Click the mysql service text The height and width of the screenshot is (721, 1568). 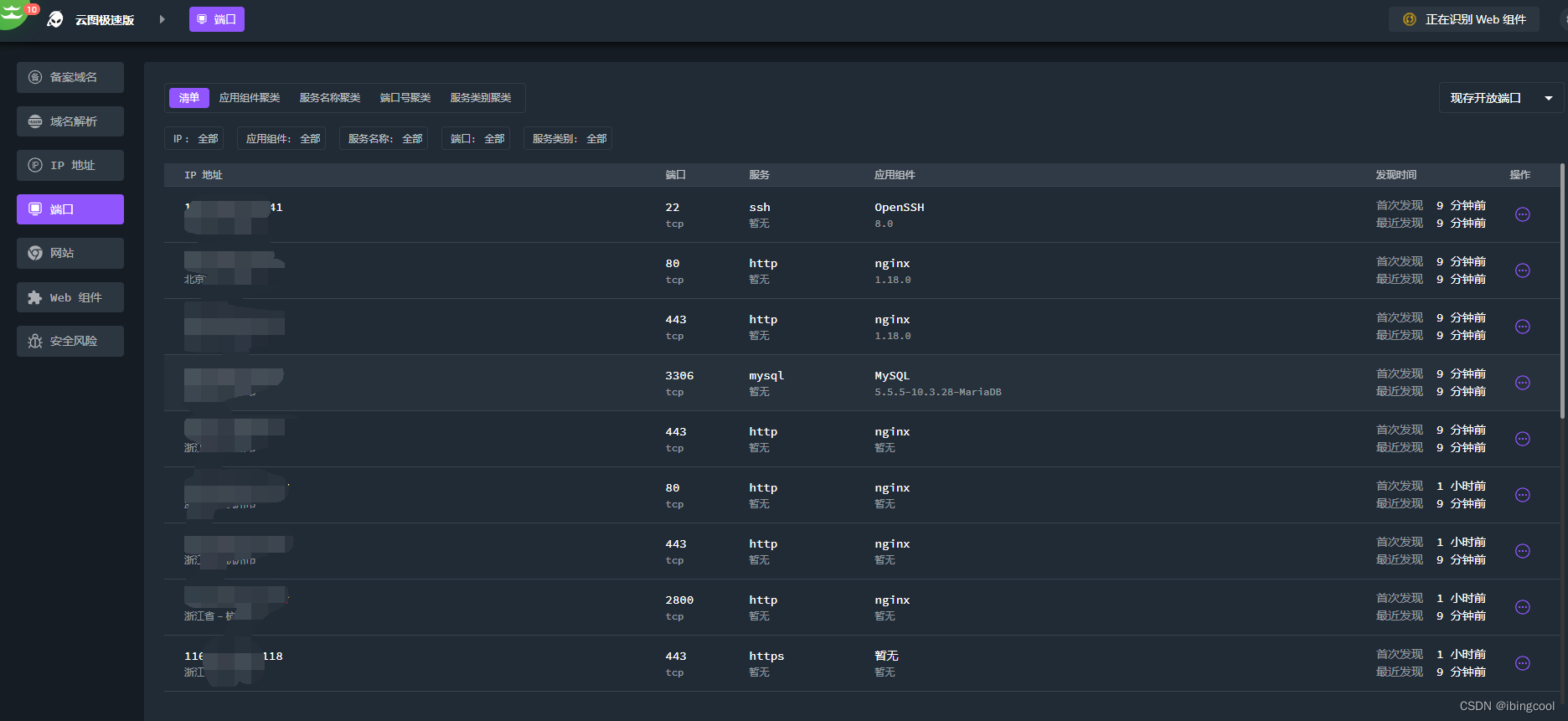(x=766, y=375)
